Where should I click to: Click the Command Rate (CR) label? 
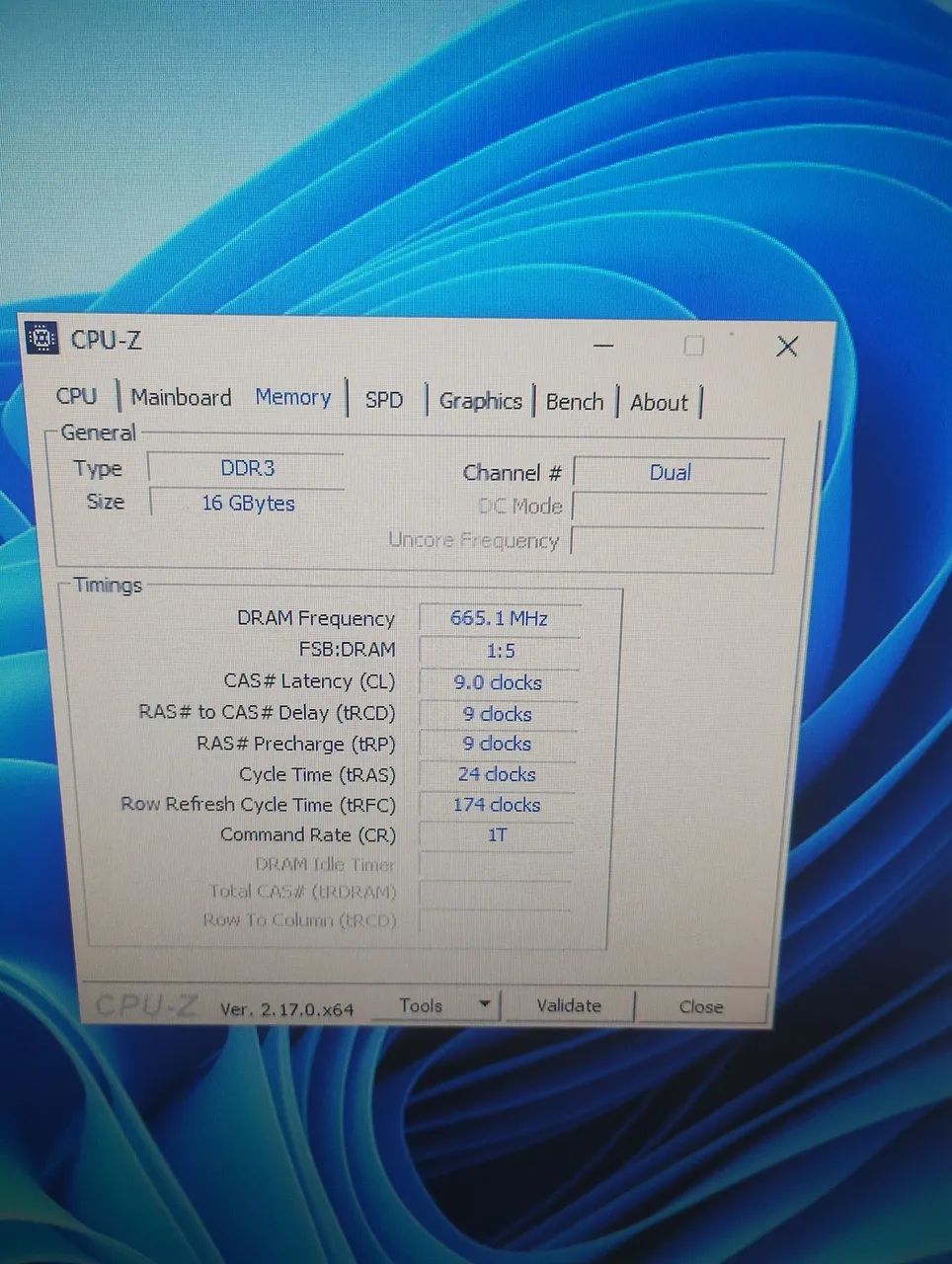point(308,834)
